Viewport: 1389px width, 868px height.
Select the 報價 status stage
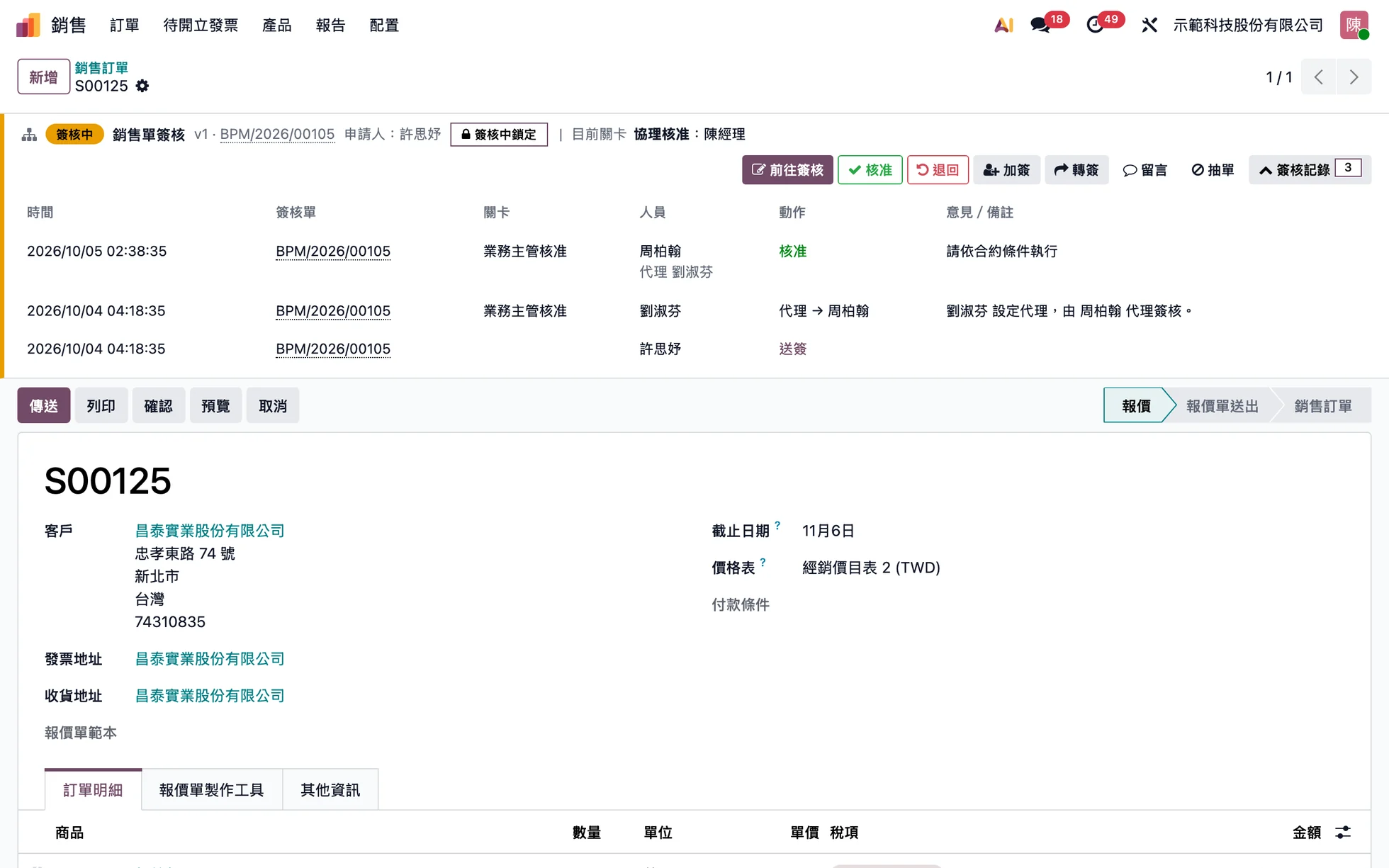point(1136,405)
